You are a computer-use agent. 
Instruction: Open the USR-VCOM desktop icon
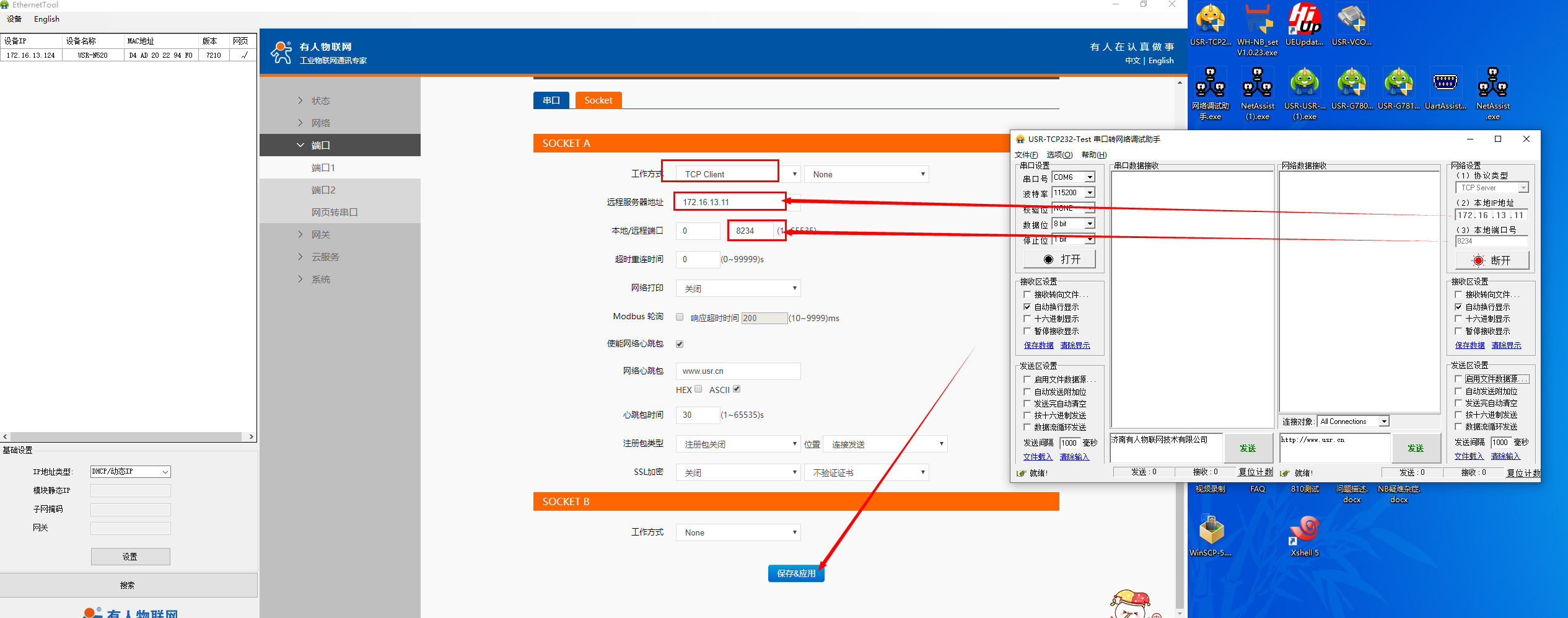click(1351, 25)
